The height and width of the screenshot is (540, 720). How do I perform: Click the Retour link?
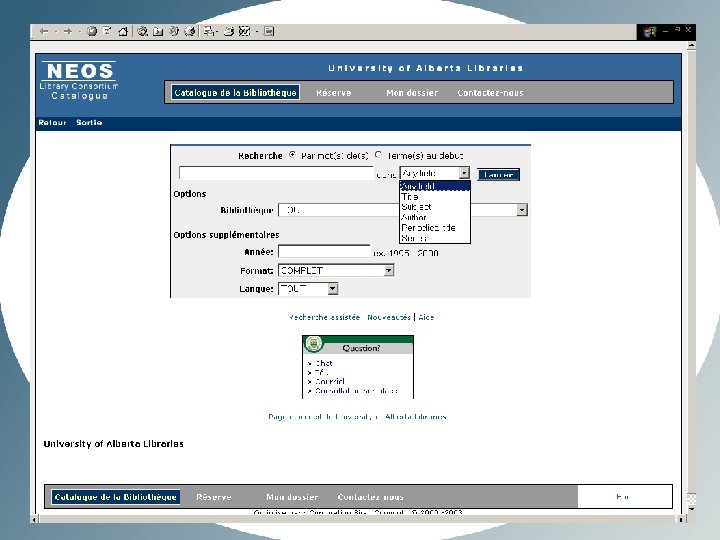(x=52, y=123)
